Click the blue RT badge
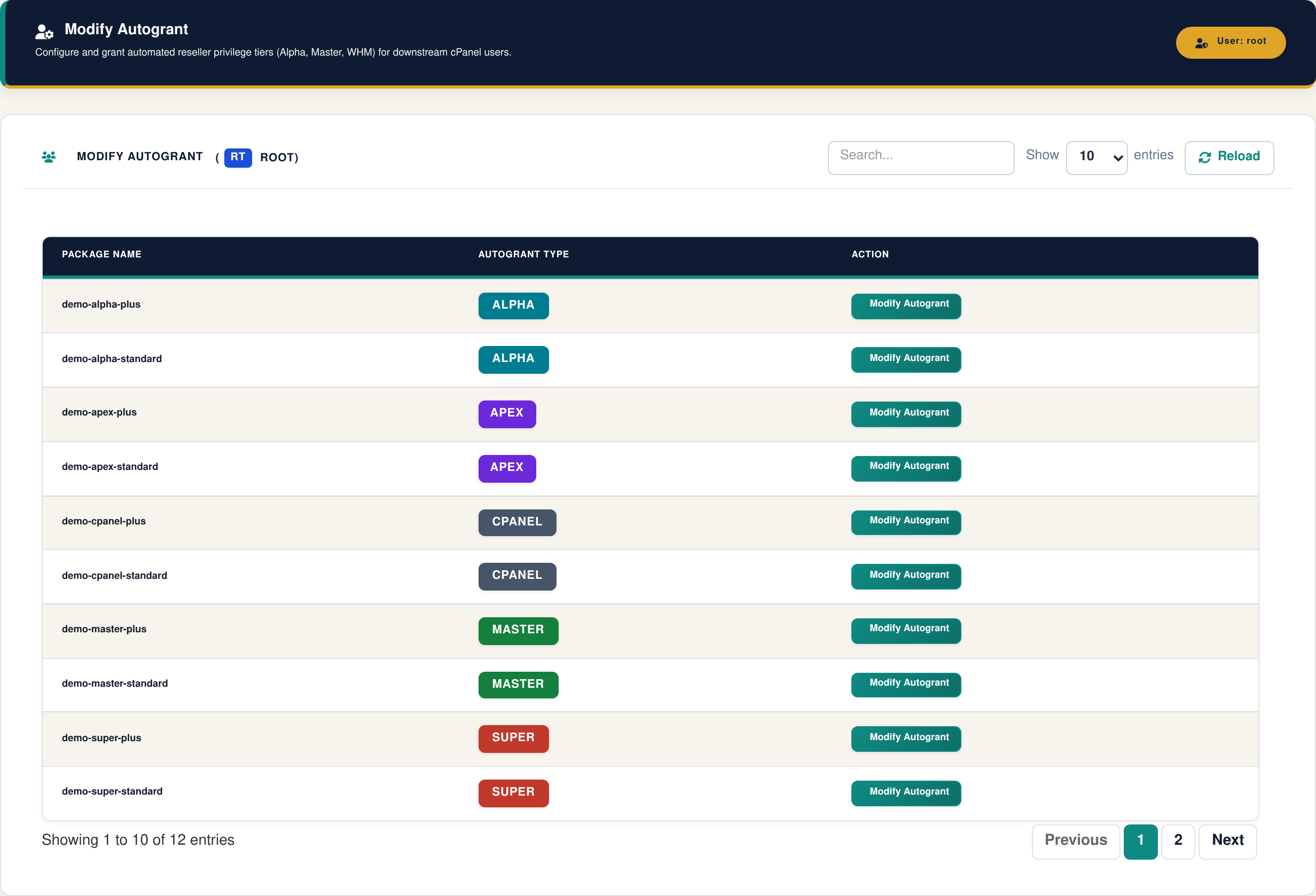Viewport: 1316px width, 896px height. [238, 158]
